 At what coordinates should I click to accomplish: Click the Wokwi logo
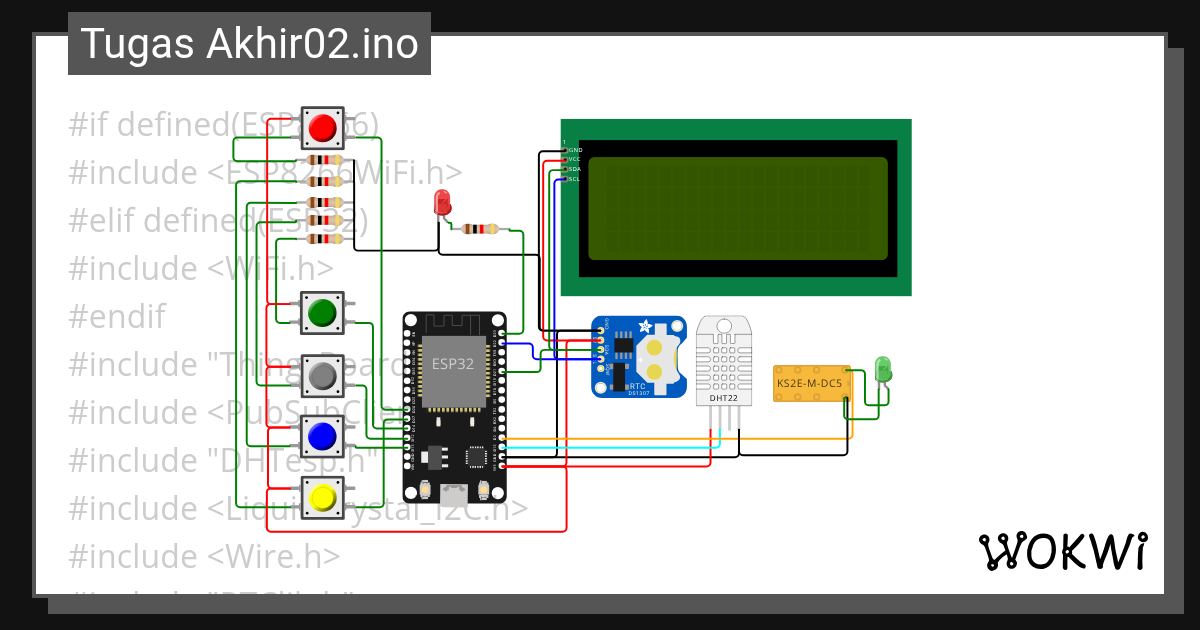click(x=1065, y=550)
